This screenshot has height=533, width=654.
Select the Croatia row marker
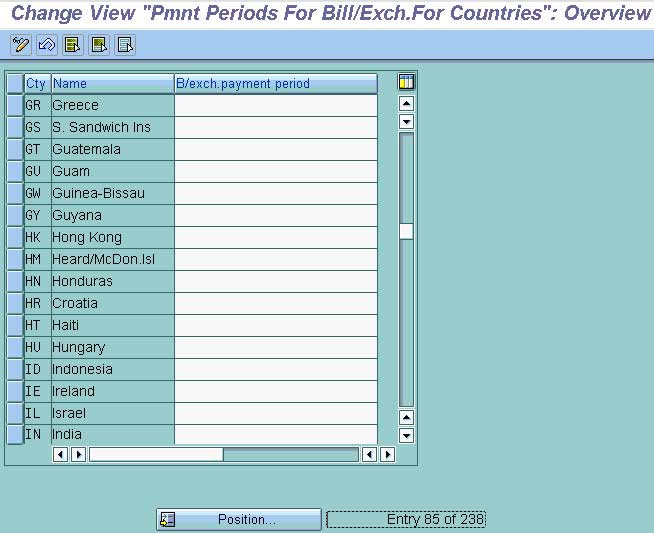click(x=15, y=303)
